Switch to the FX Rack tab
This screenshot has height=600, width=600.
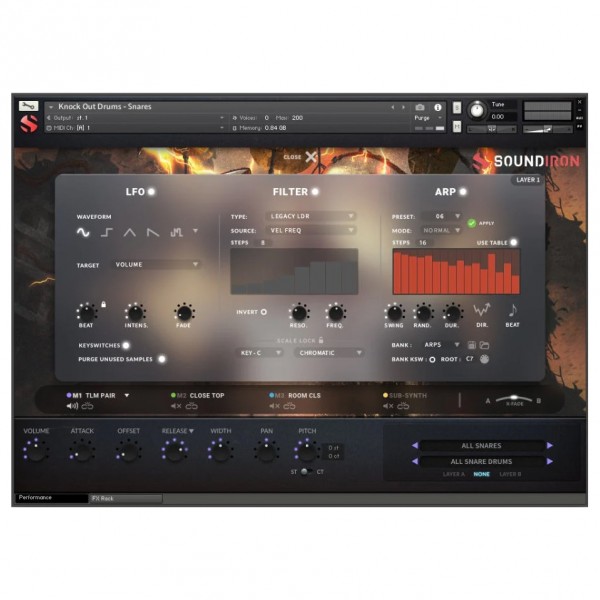[x=126, y=498]
